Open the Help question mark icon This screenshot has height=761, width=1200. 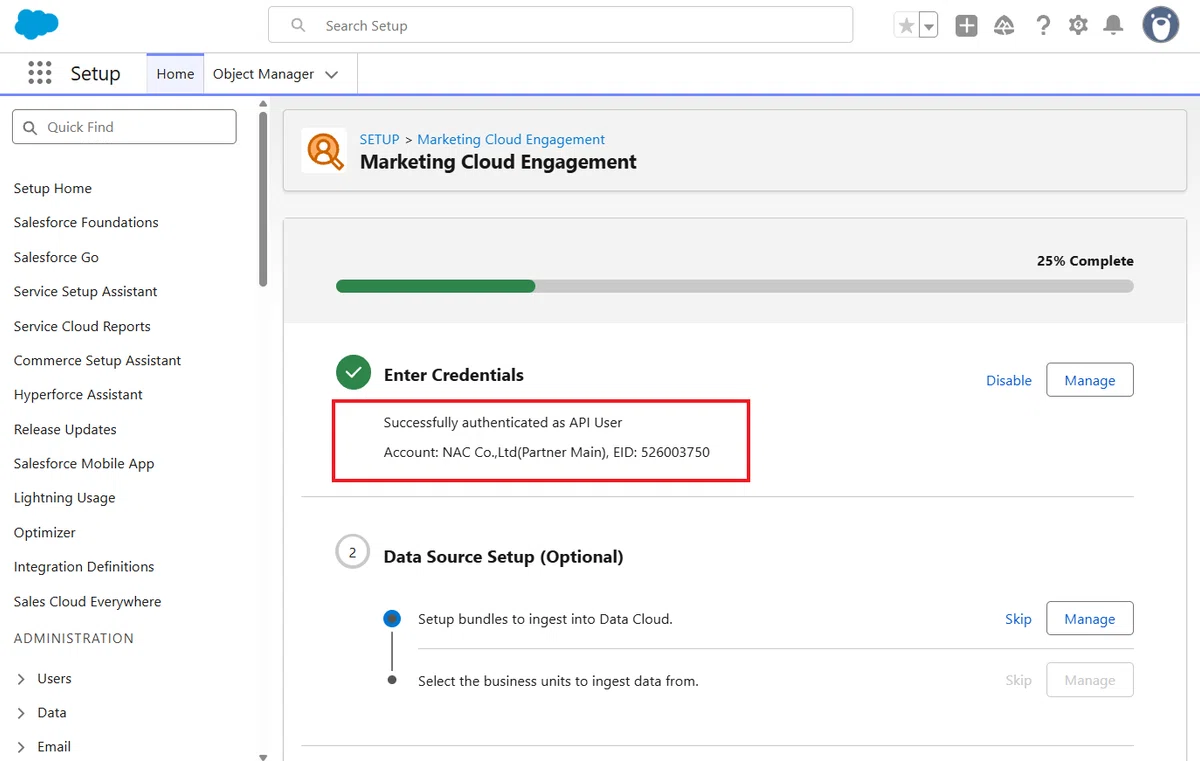pyautogui.click(x=1043, y=26)
